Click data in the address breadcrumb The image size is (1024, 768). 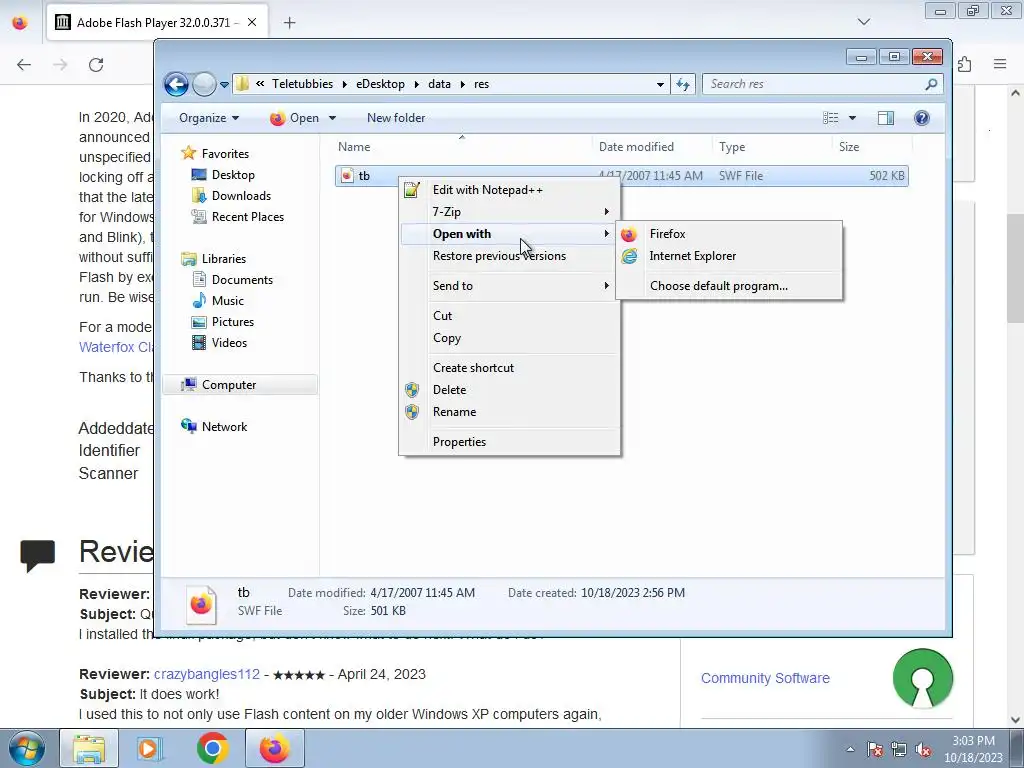click(x=440, y=84)
